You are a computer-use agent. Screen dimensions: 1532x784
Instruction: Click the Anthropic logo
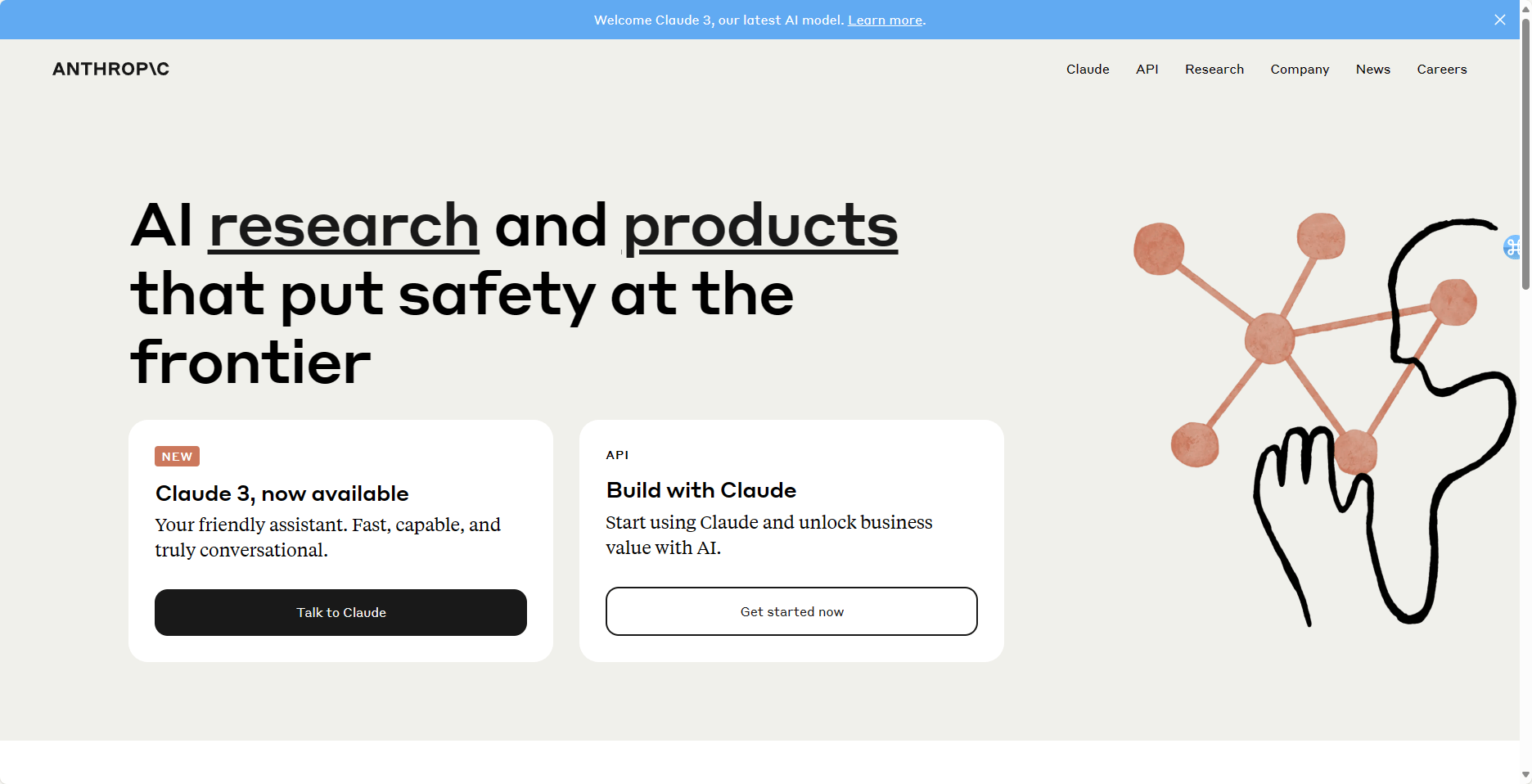pos(110,69)
